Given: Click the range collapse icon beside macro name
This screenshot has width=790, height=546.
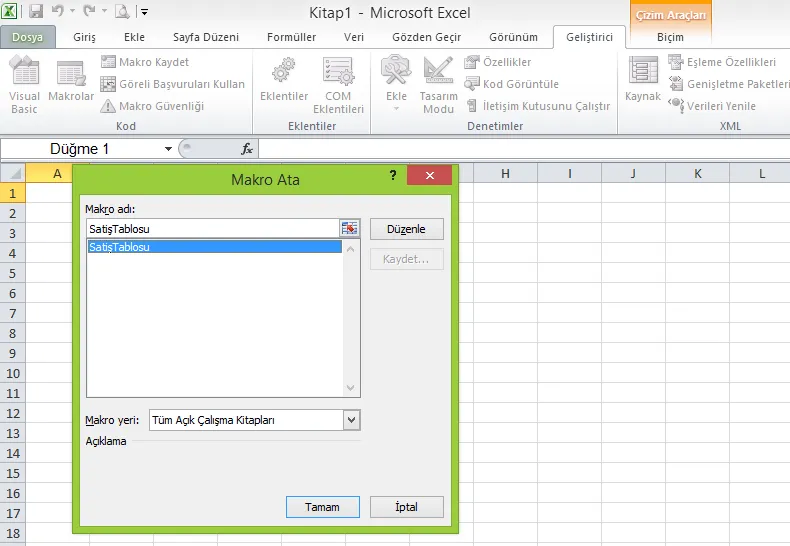Looking at the screenshot, I should (349, 229).
